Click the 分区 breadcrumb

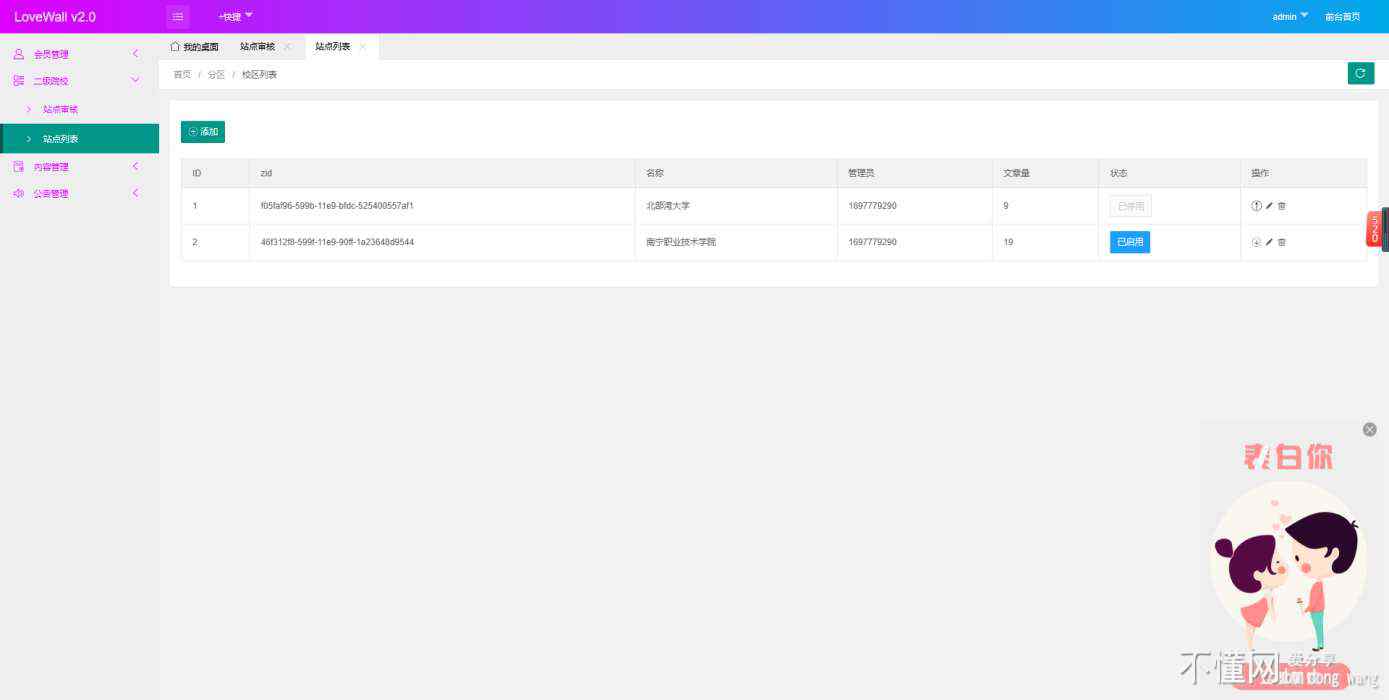coord(216,75)
